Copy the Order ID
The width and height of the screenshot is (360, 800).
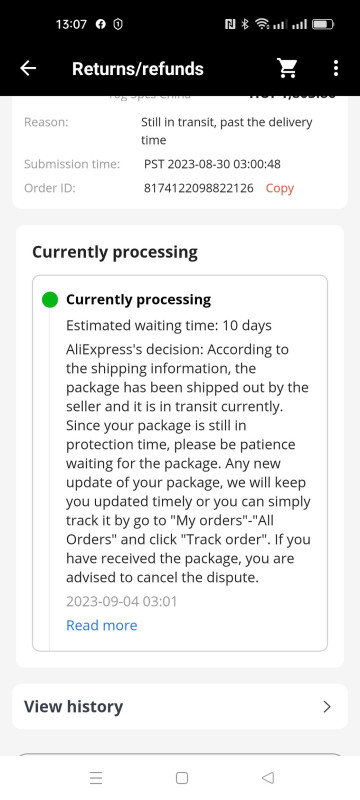280,188
